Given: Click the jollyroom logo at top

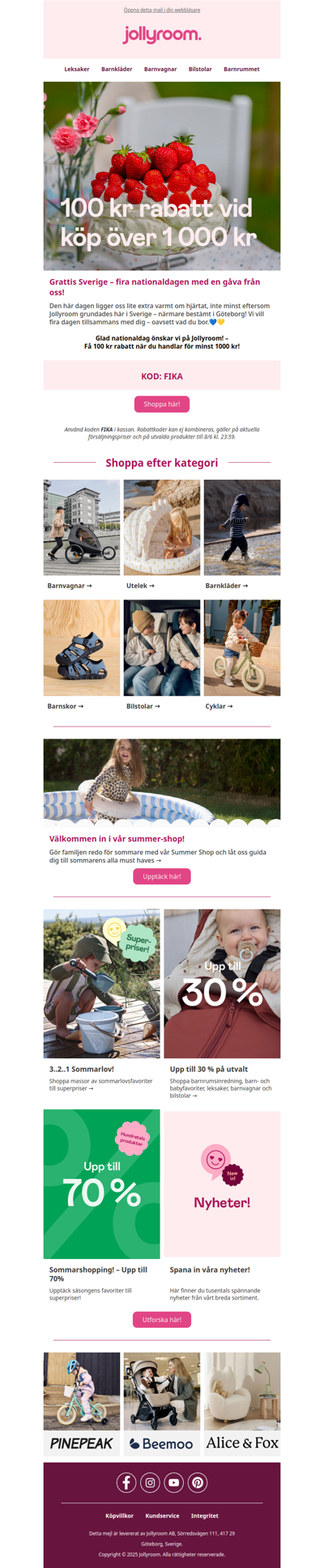Looking at the screenshot, I should coord(162,35).
